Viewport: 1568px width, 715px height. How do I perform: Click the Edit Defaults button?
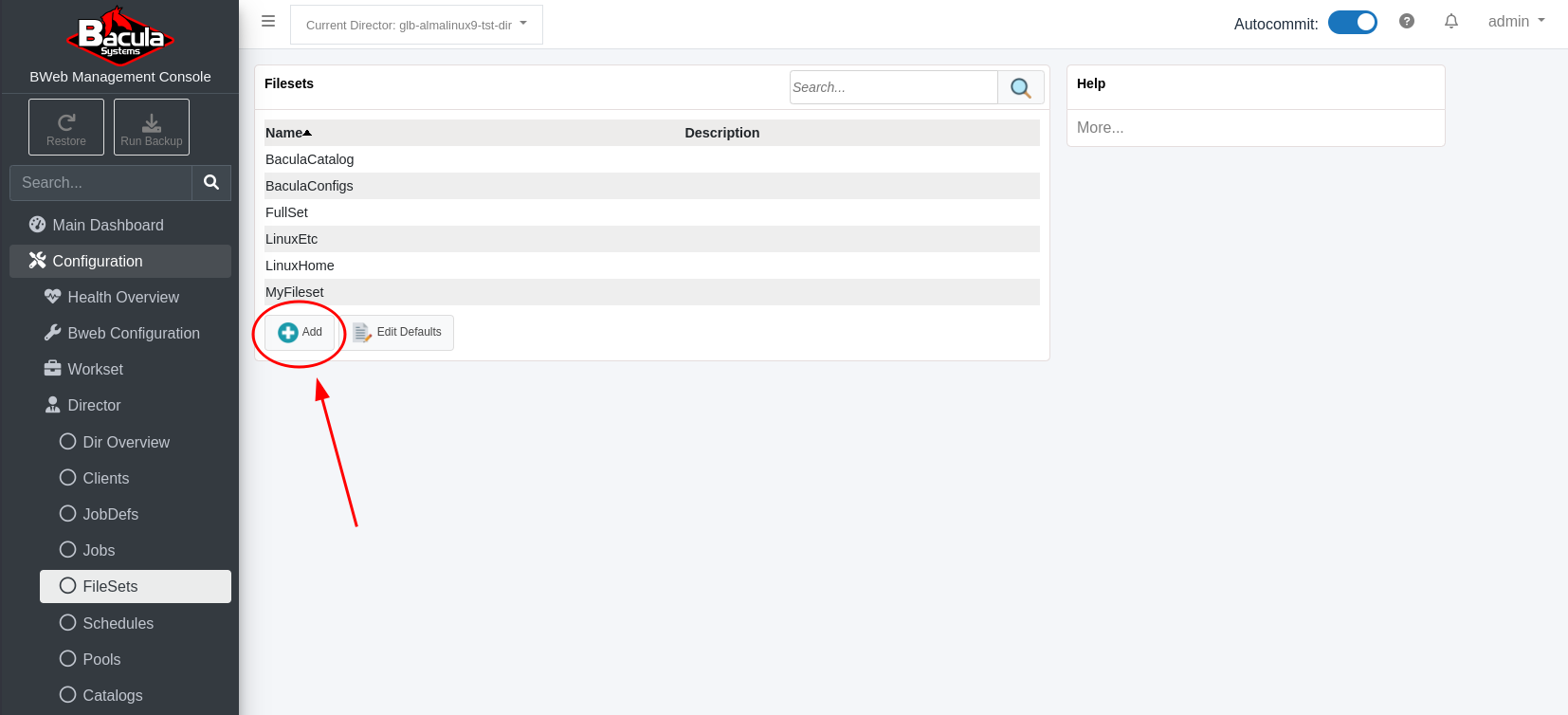click(x=397, y=333)
